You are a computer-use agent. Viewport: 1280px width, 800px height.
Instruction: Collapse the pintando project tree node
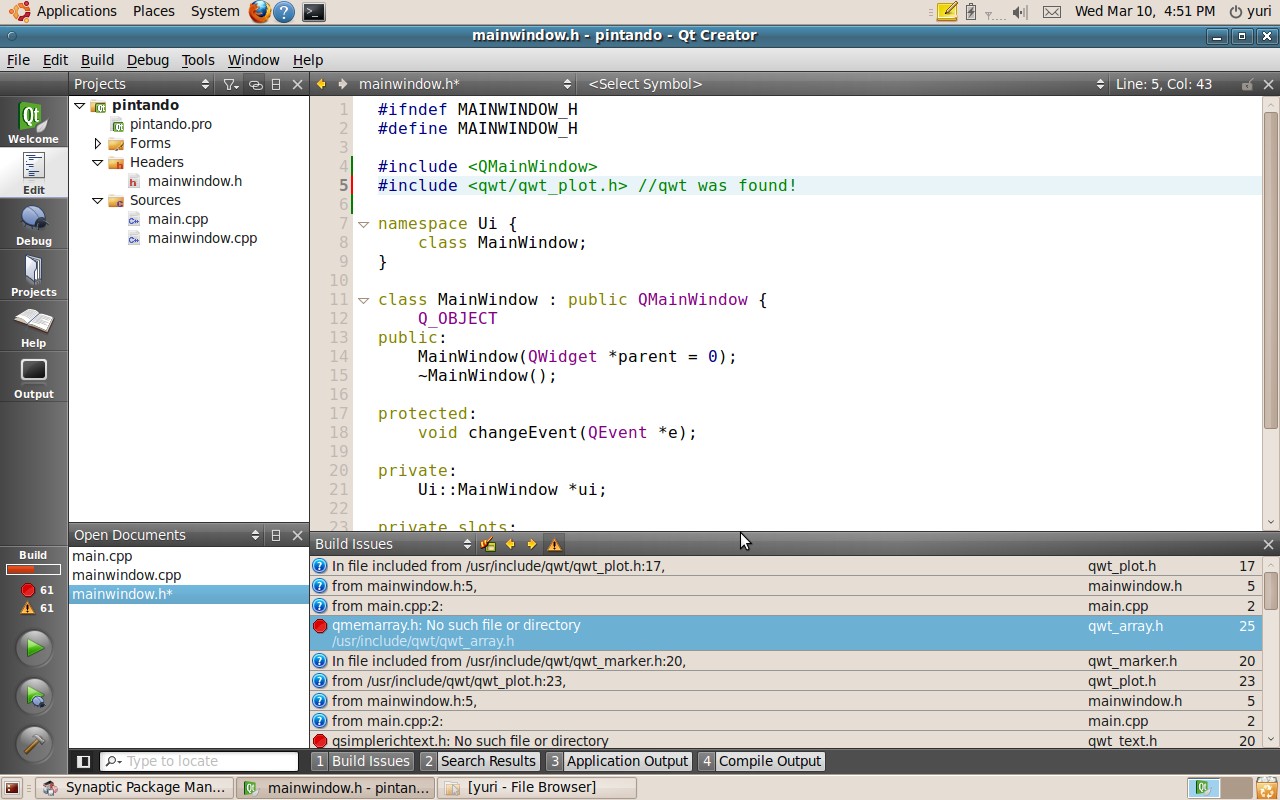[79, 105]
